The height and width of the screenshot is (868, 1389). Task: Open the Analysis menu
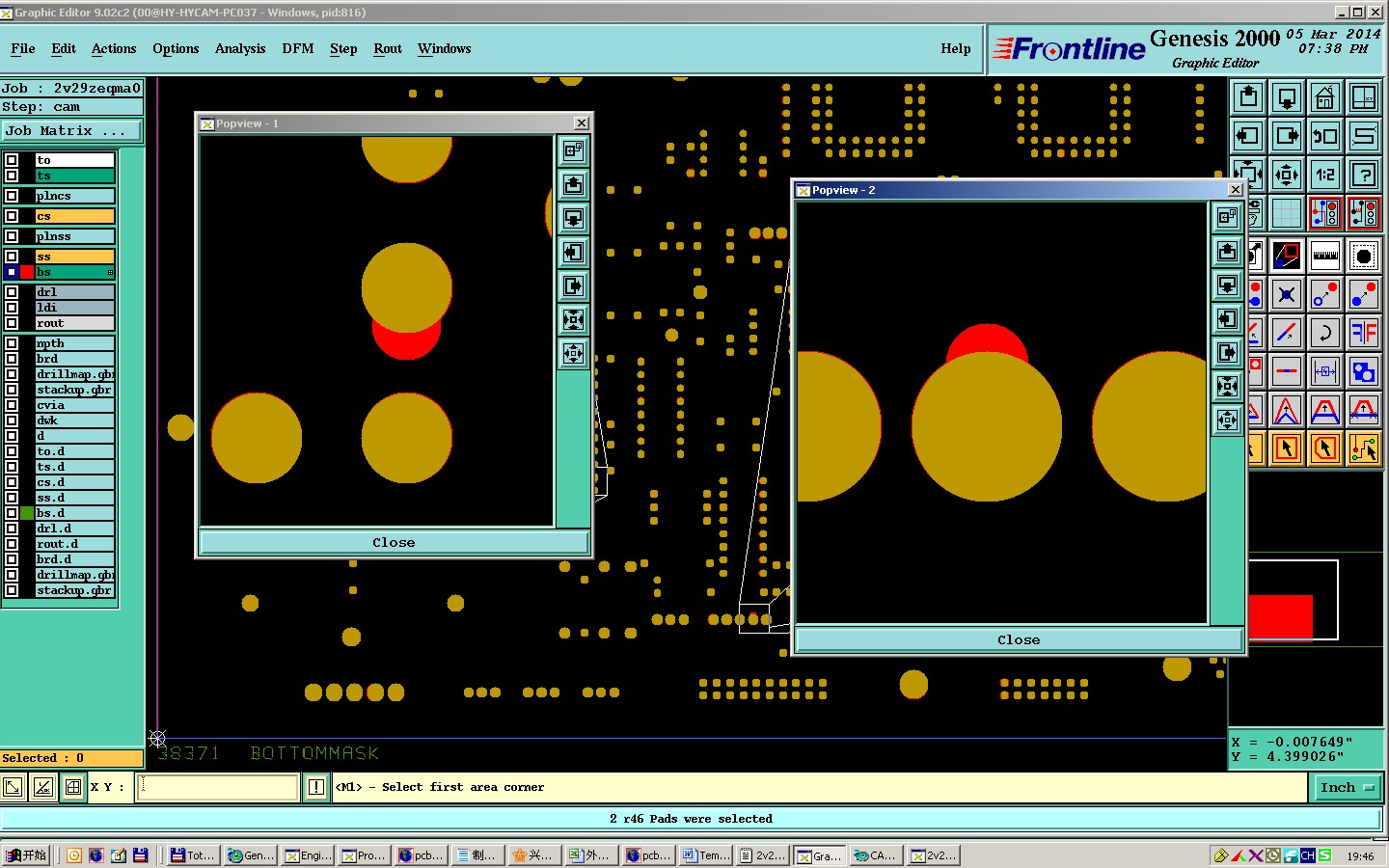[240, 48]
